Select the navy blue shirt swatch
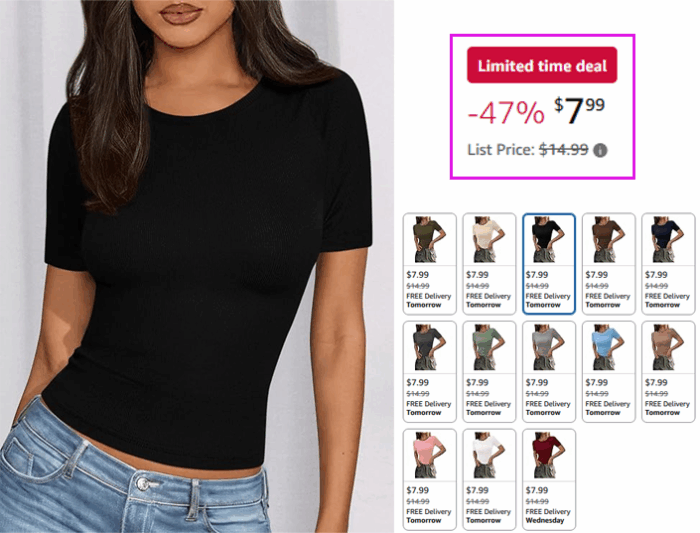Viewport: 700px width, 533px height. [x=668, y=264]
